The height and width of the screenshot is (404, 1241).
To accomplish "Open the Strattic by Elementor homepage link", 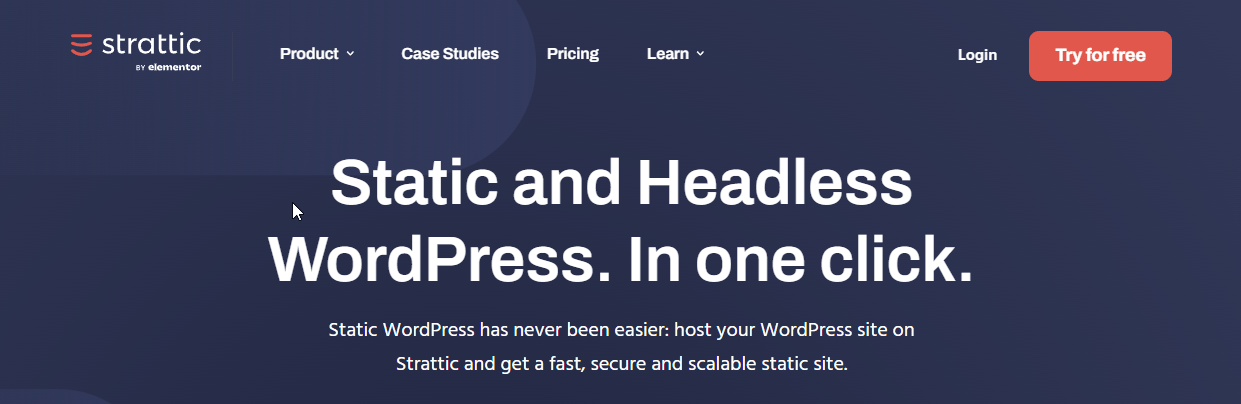I will click(x=136, y=53).
